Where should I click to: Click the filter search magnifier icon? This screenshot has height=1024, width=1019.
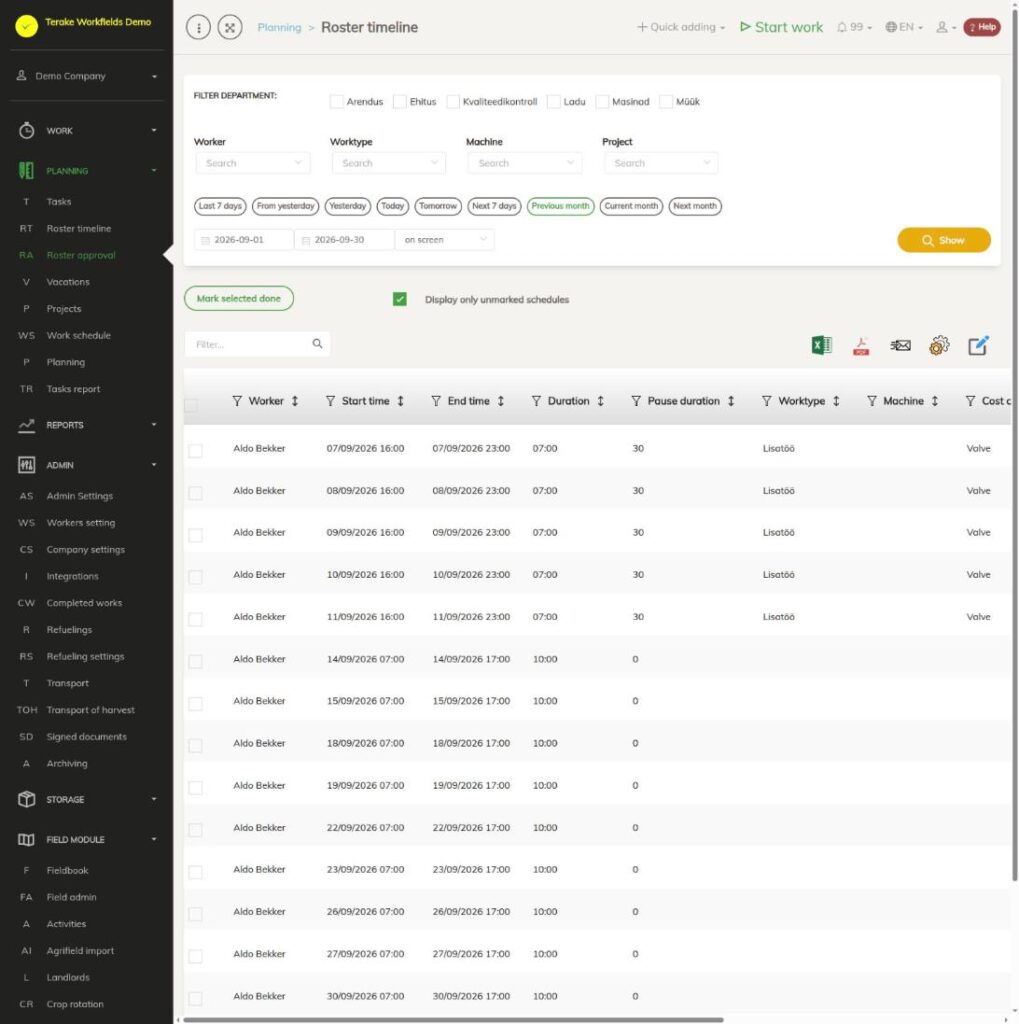click(317, 344)
